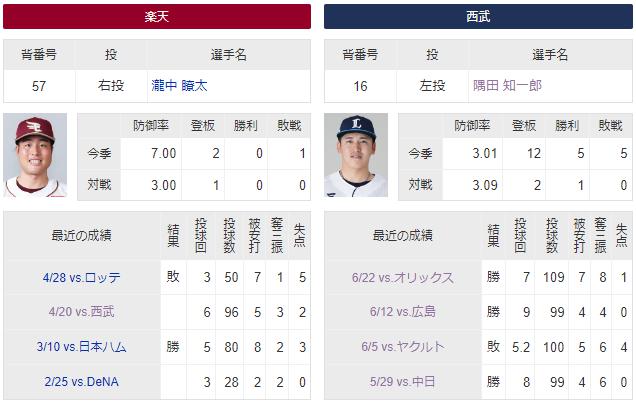
Task: Open pitcher 隅田 知一郎 profile link
Action: [507, 86]
